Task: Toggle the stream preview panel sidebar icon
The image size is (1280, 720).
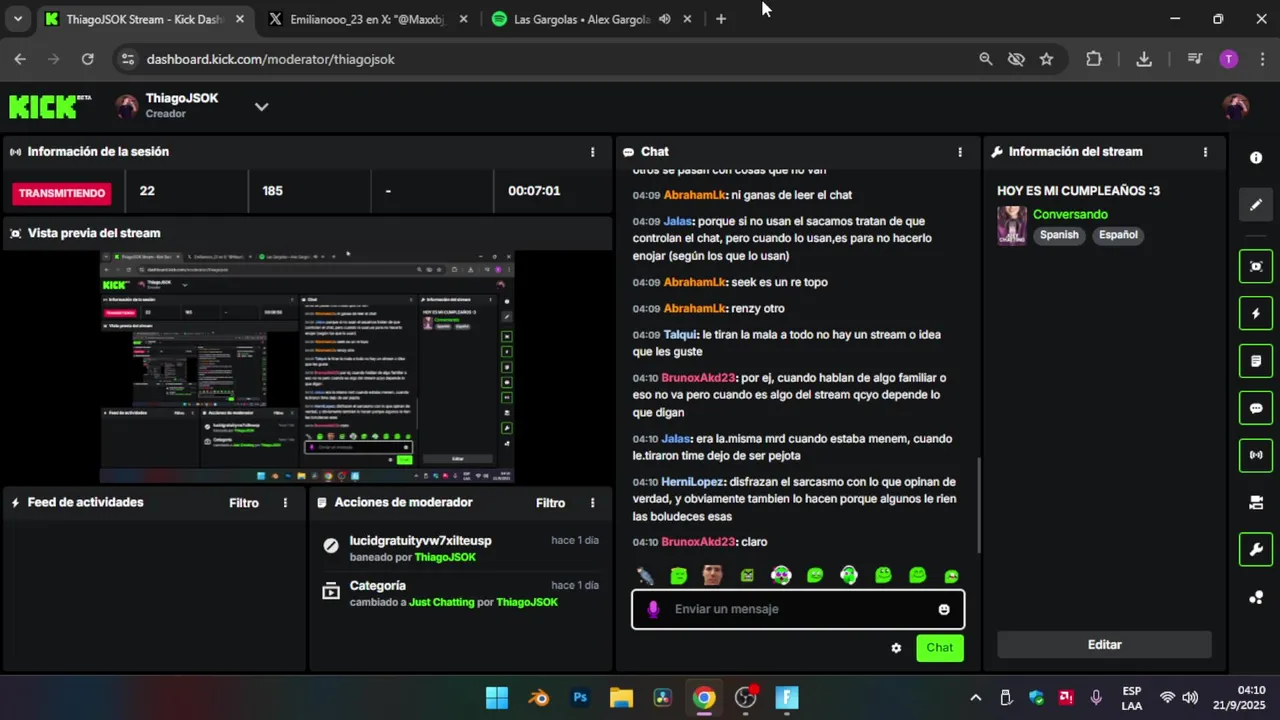Action: click(x=1256, y=267)
